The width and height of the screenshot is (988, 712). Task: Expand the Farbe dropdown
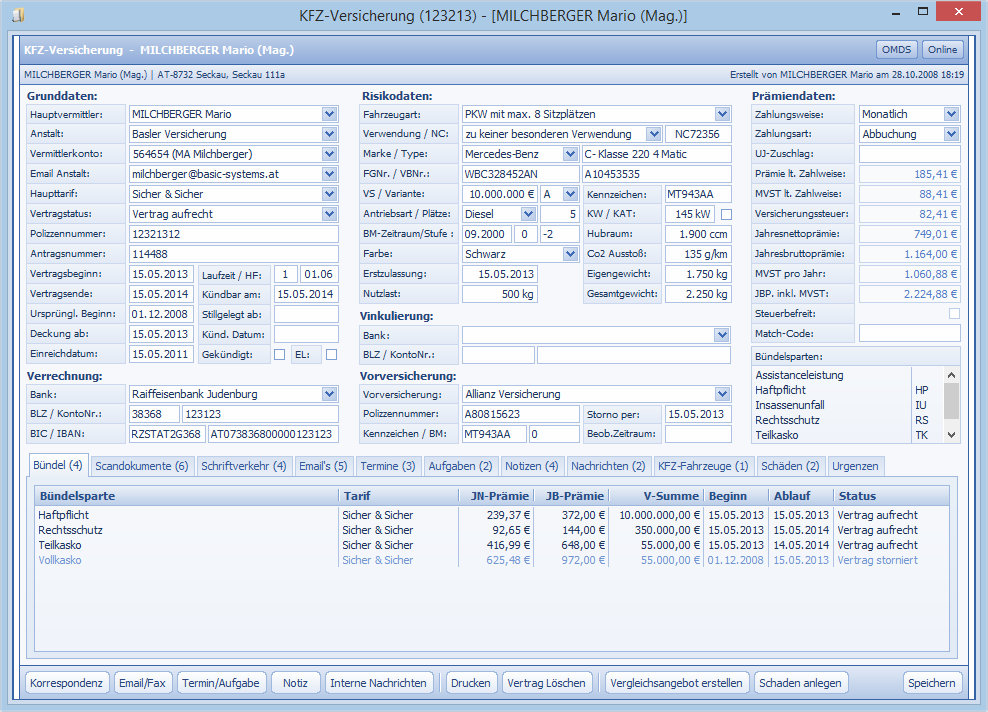570,254
